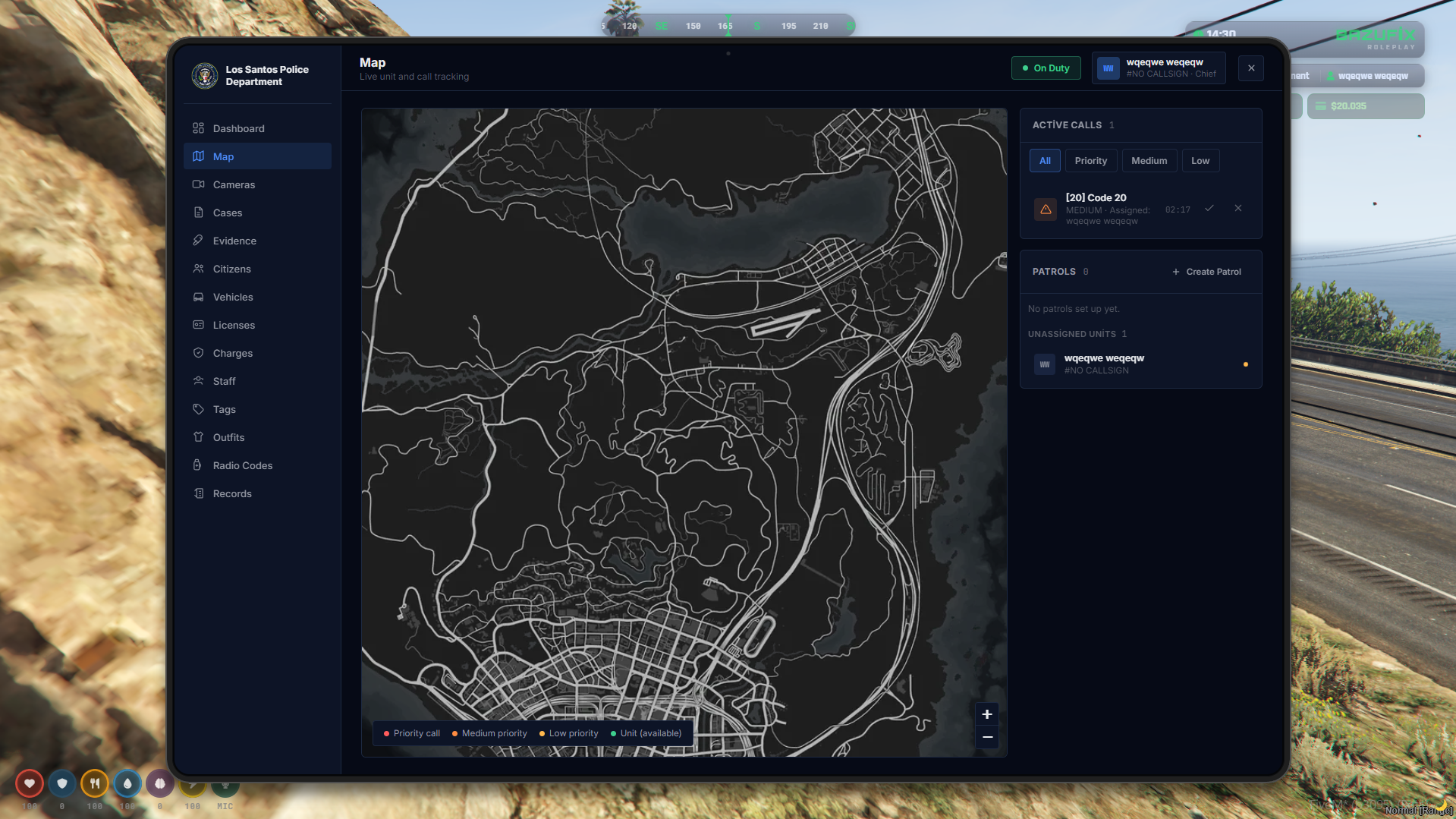Open the Cameras section icon
This screenshot has height=819, width=1456.
coord(198,184)
